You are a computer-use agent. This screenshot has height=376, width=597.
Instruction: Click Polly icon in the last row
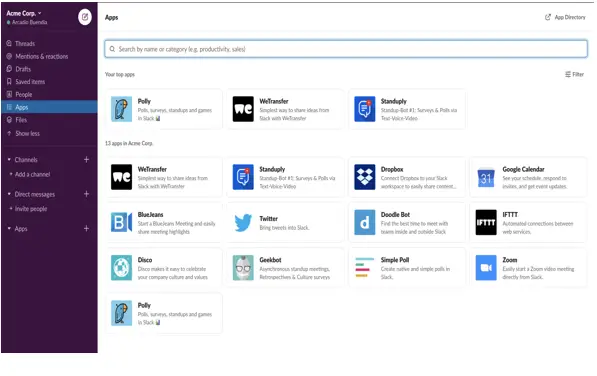coord(121,313)
